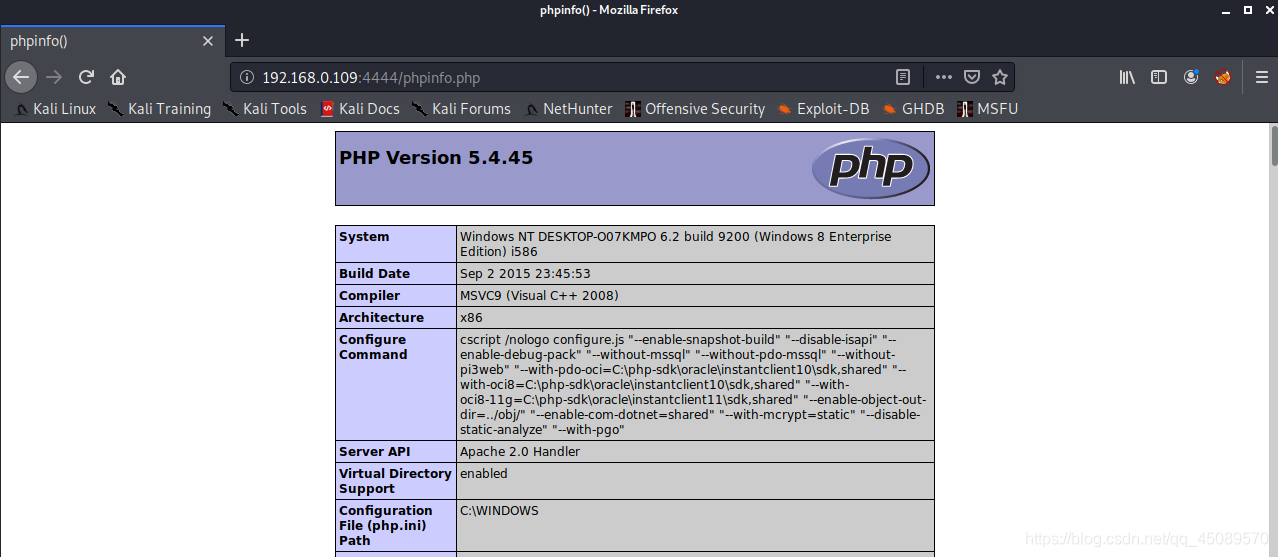Screen dimensions: 1278x557
Task: Open MSFU bookmark
Action: 987,109
